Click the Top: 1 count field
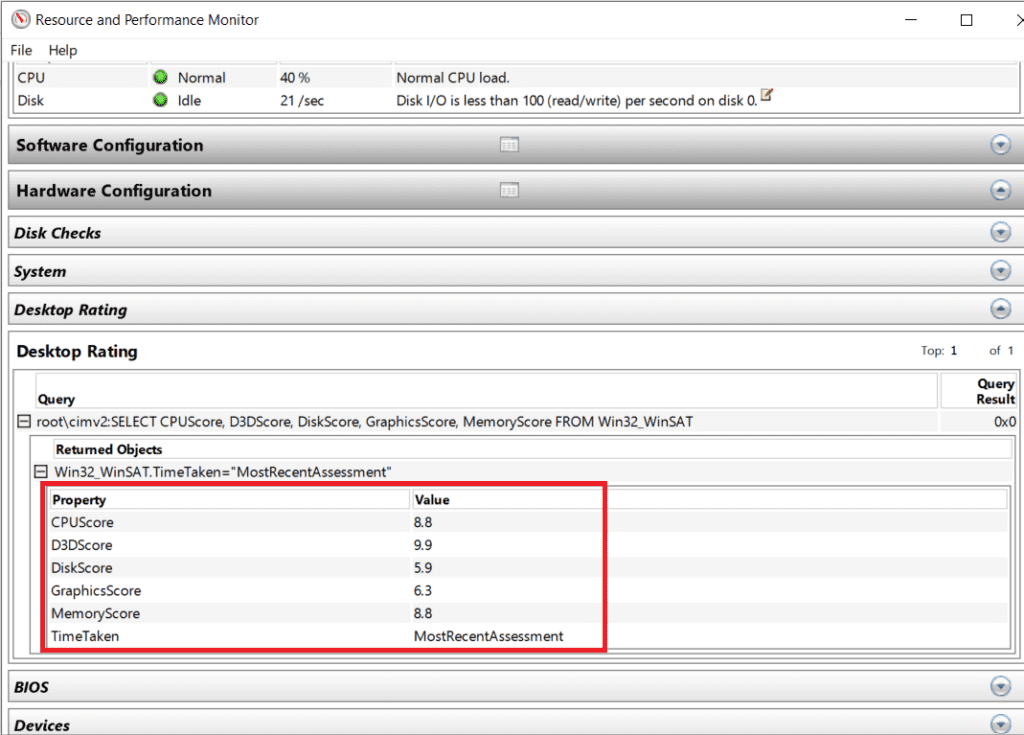The width and height of the screenshot is (1024, 735). [940, 351]
